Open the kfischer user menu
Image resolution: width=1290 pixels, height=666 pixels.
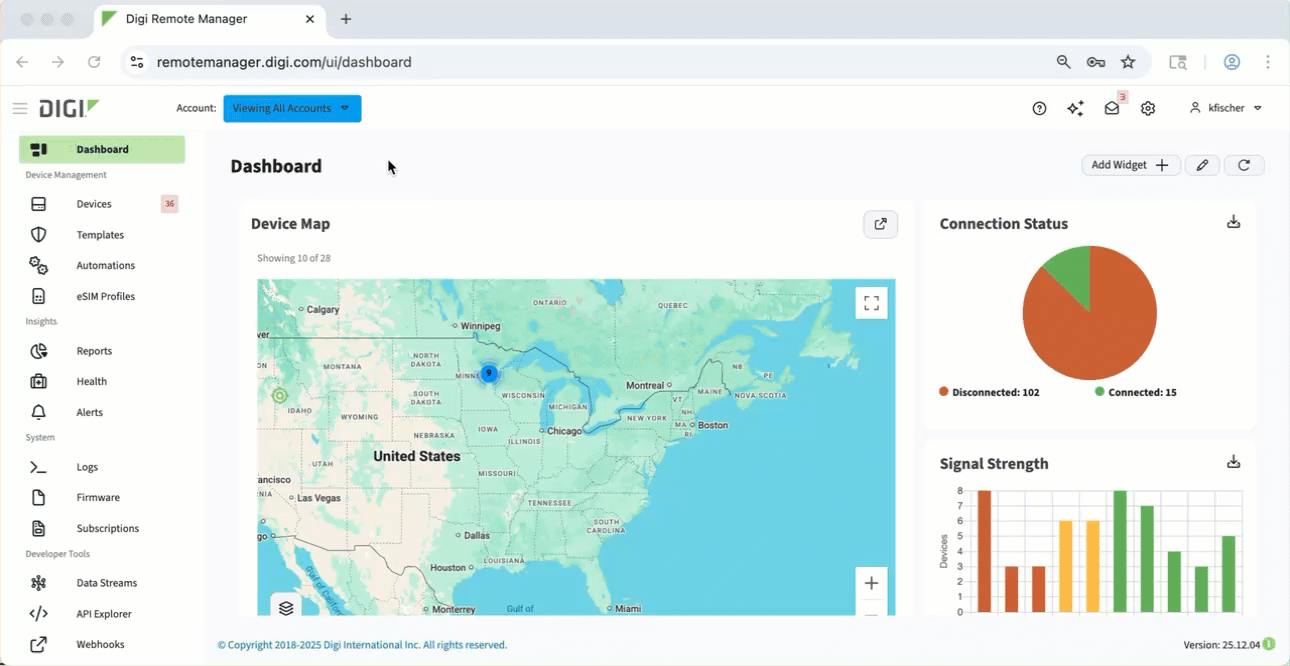1225,108
